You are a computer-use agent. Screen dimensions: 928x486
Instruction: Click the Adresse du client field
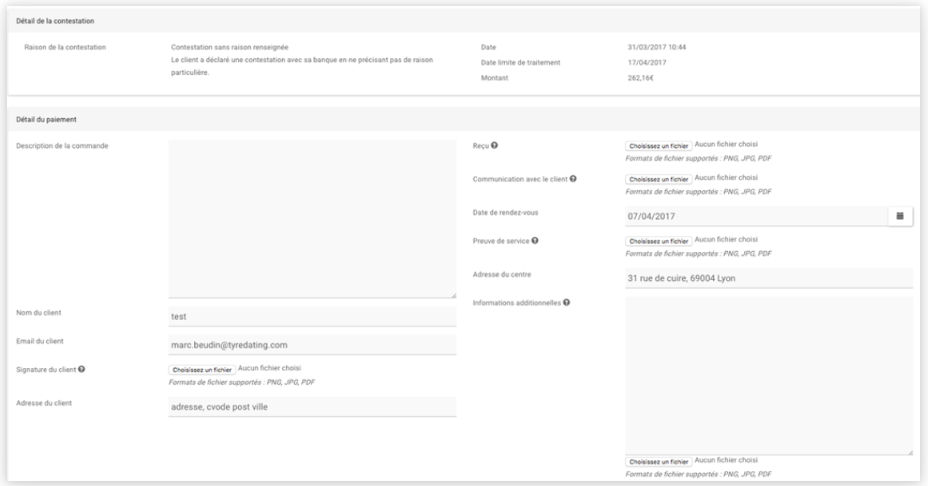312,407
